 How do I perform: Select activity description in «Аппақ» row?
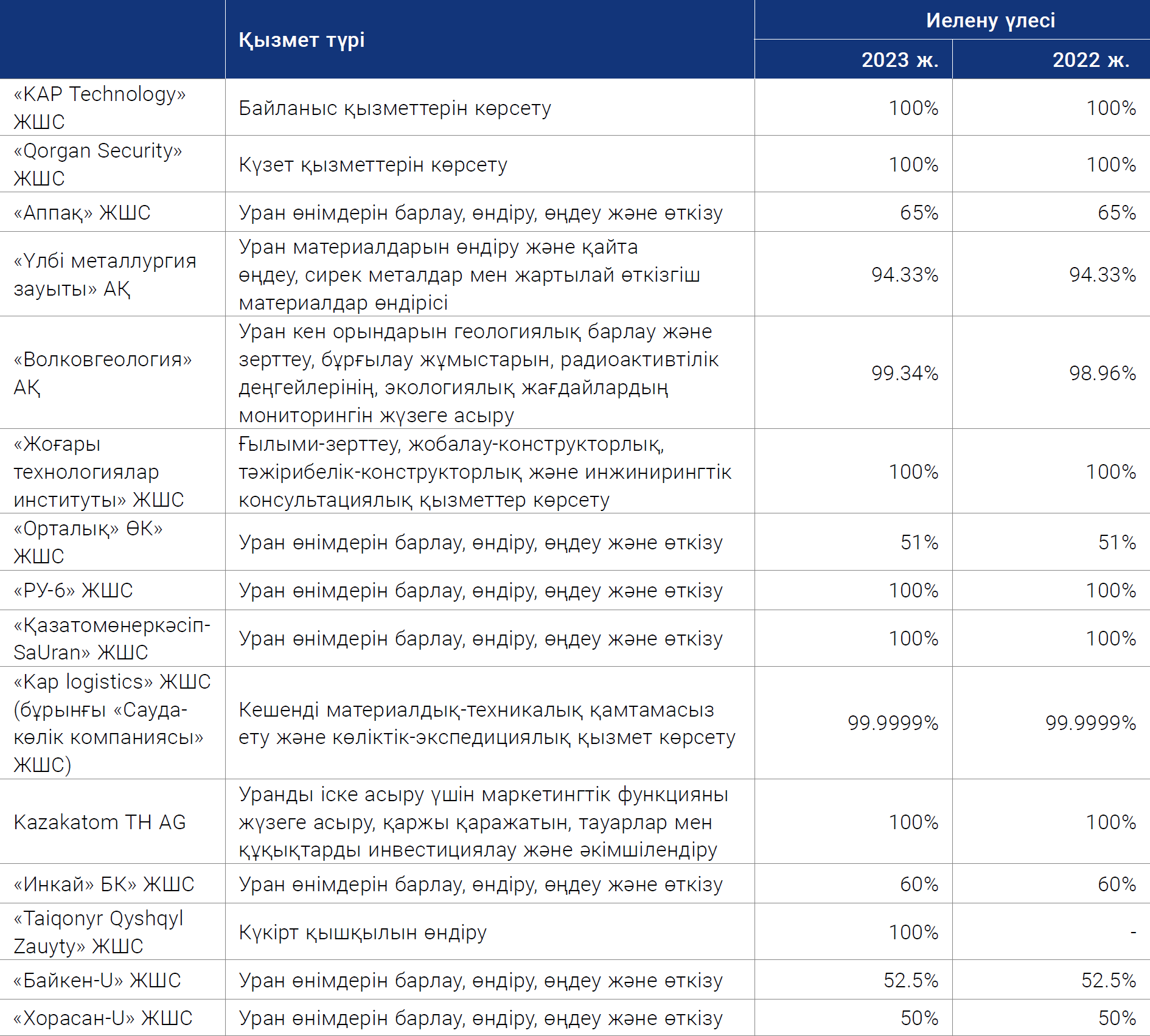[x=481, y=212]
